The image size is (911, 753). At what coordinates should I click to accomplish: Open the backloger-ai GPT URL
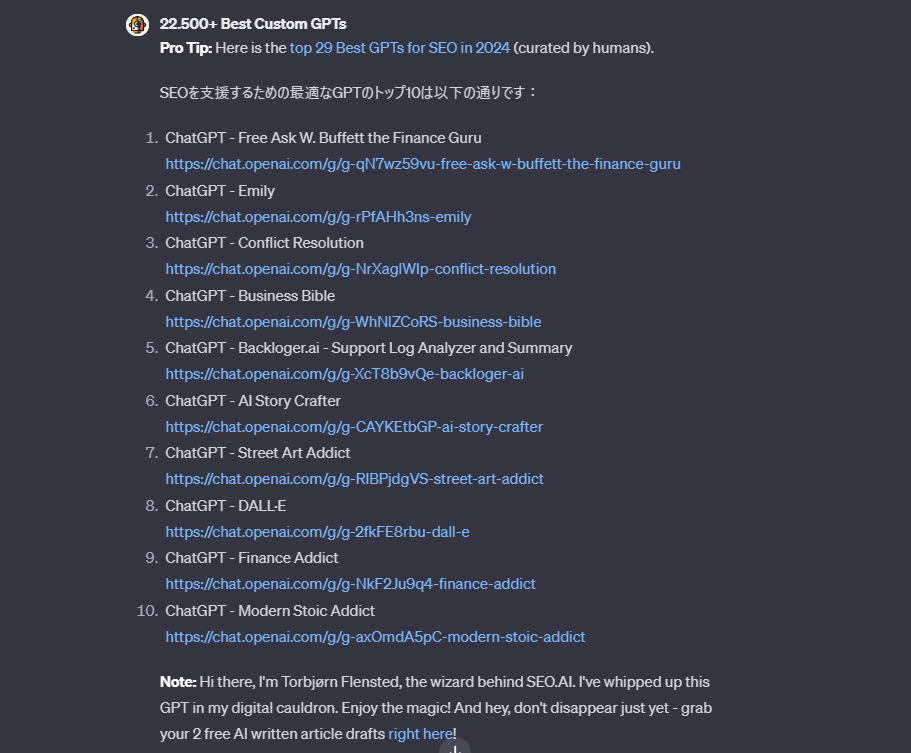(345, 374)
